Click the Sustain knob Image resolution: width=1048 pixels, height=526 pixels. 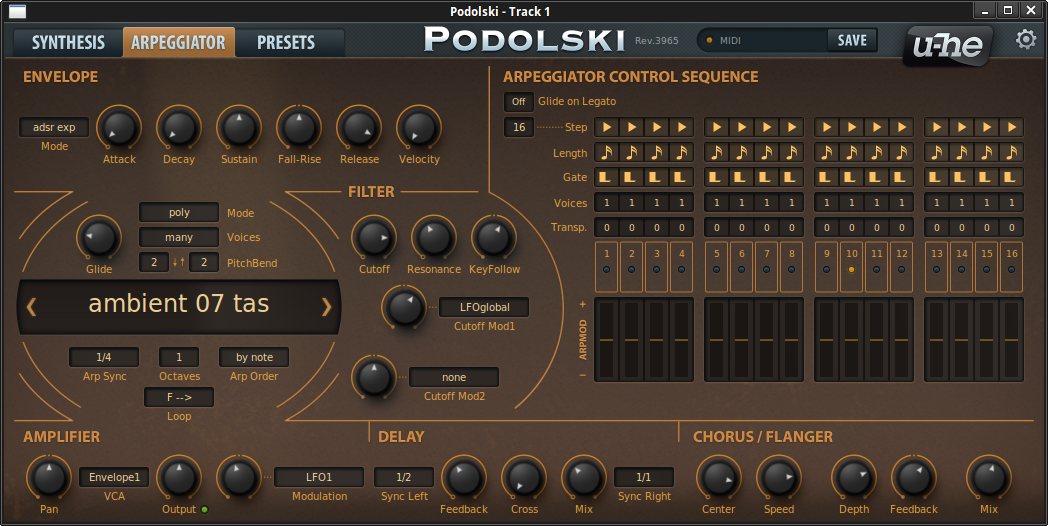(239, 127)
